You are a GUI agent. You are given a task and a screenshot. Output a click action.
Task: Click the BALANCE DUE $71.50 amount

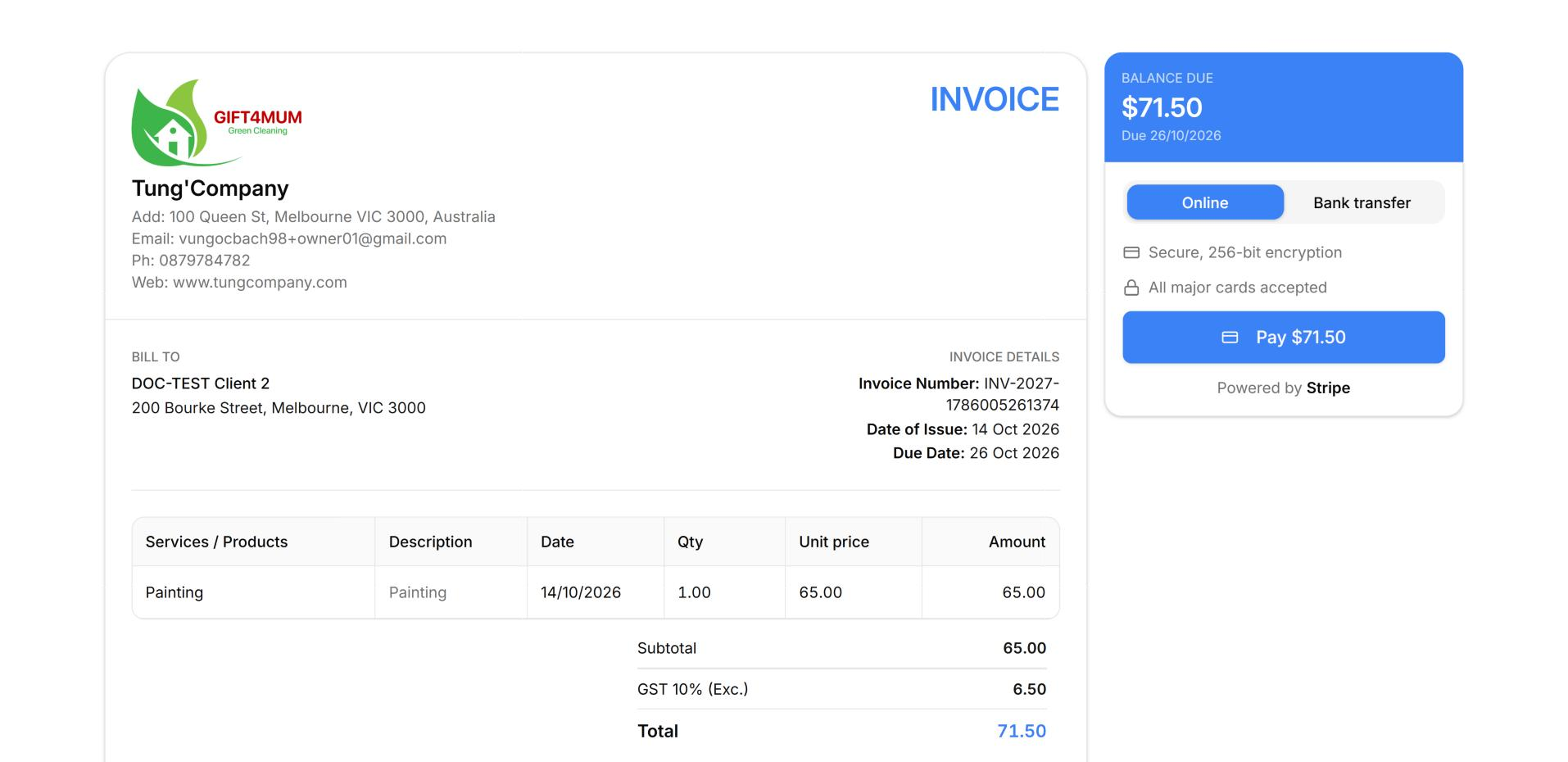point(1162,107)
